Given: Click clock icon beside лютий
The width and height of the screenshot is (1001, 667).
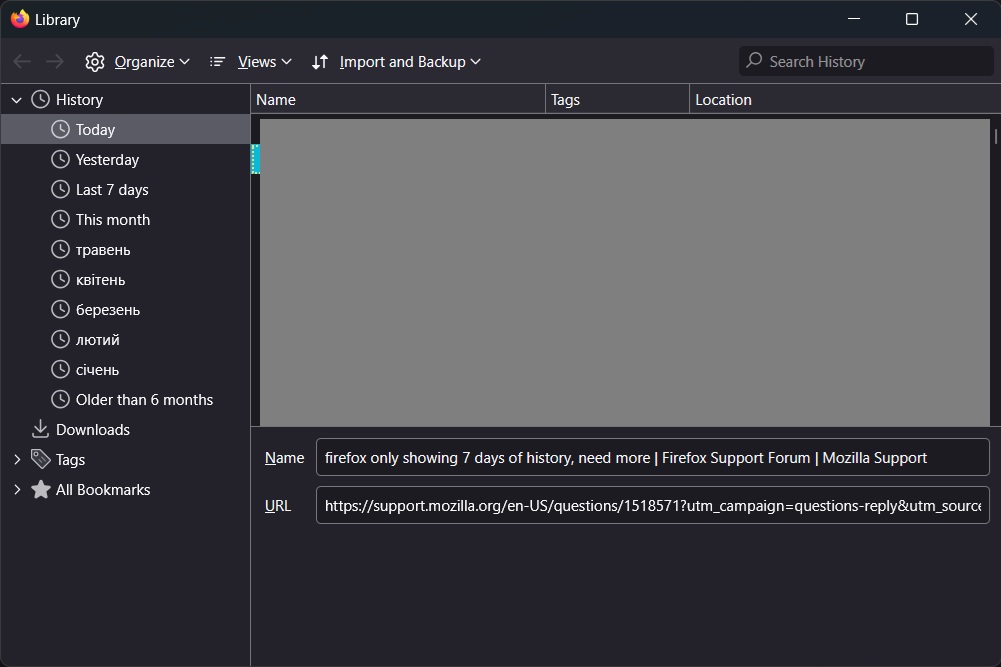Looking at the screenshot, I should [x=60, y=339].
